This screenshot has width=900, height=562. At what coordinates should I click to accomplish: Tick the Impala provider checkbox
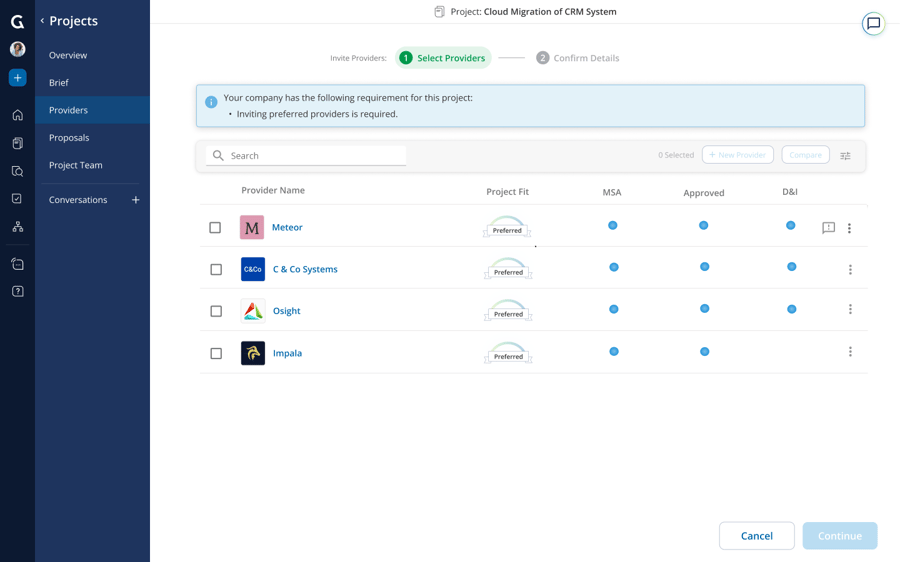(216, 353)
